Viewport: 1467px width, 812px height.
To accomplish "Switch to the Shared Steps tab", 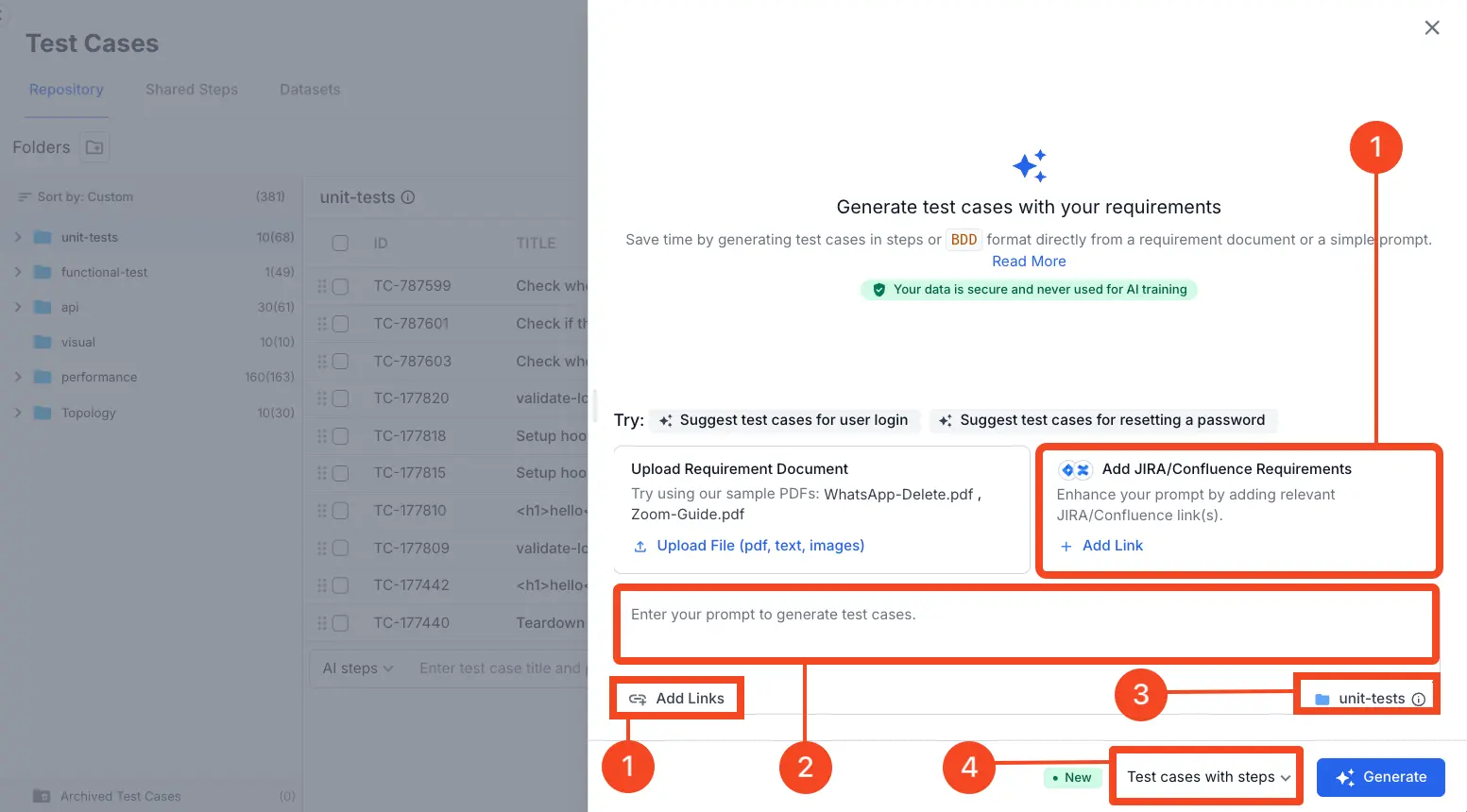I will (x=192, y=90).
